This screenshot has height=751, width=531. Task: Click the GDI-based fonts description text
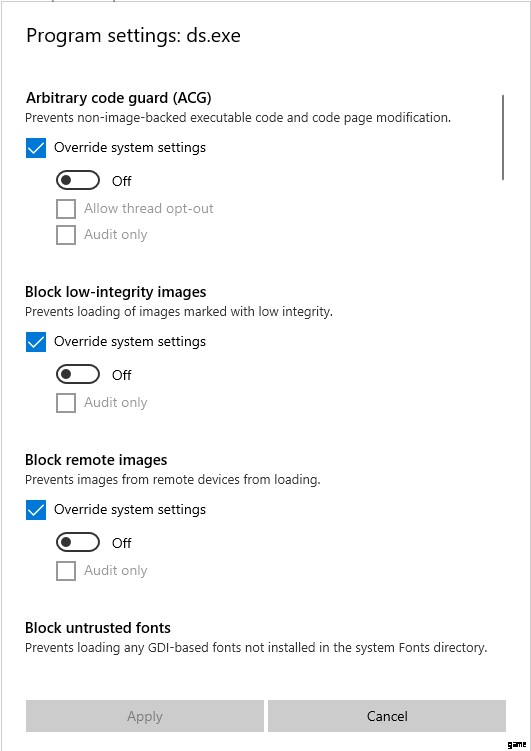tap(256, 648)
